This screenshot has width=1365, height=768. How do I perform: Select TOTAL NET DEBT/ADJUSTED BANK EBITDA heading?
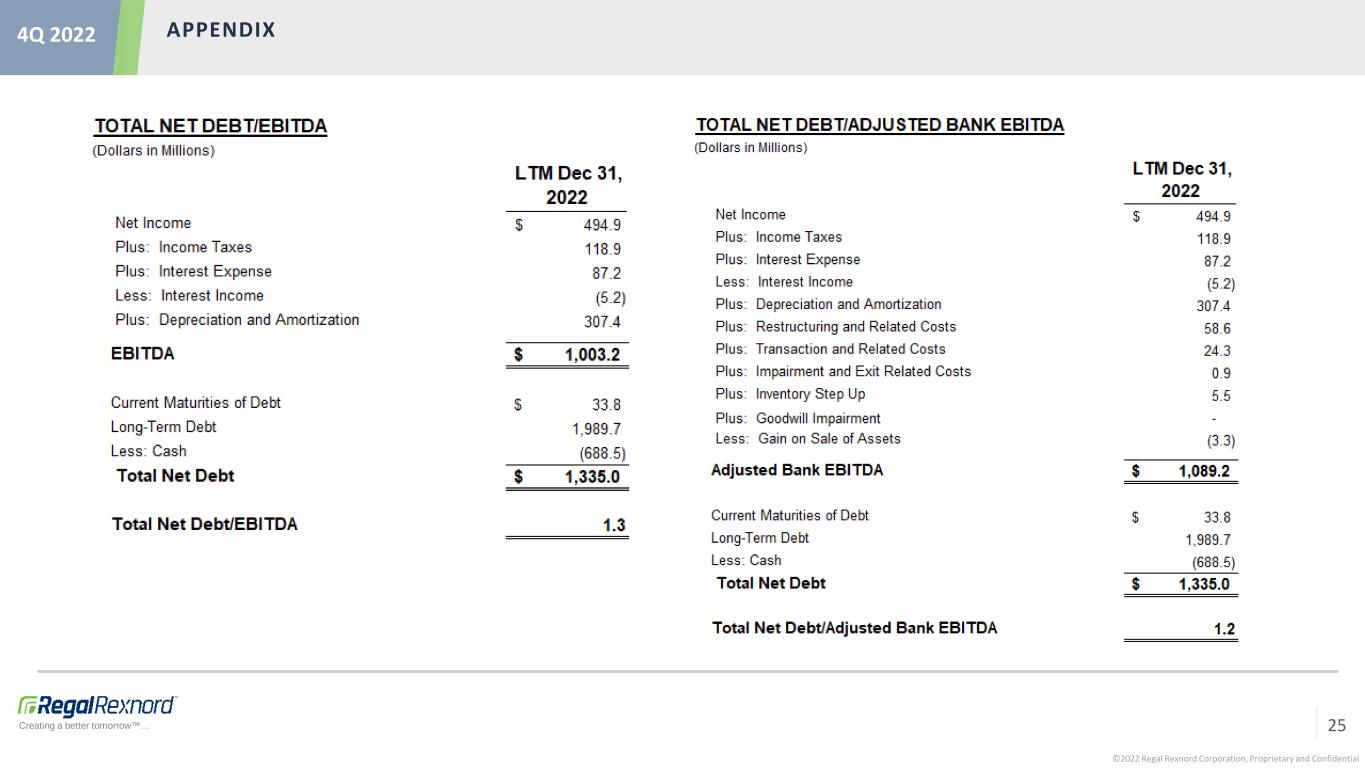pos(879,125)
